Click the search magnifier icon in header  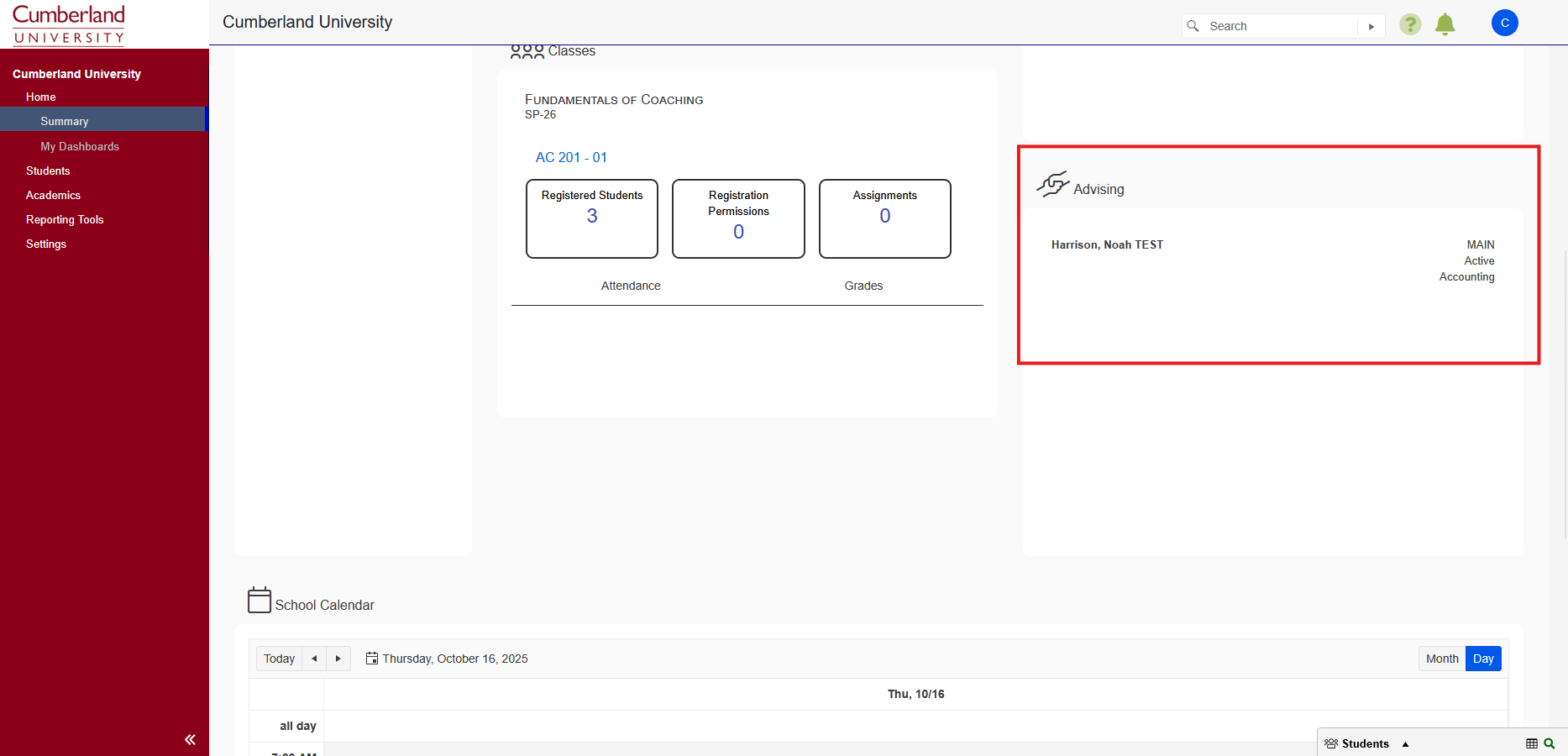coord(1193,26)
